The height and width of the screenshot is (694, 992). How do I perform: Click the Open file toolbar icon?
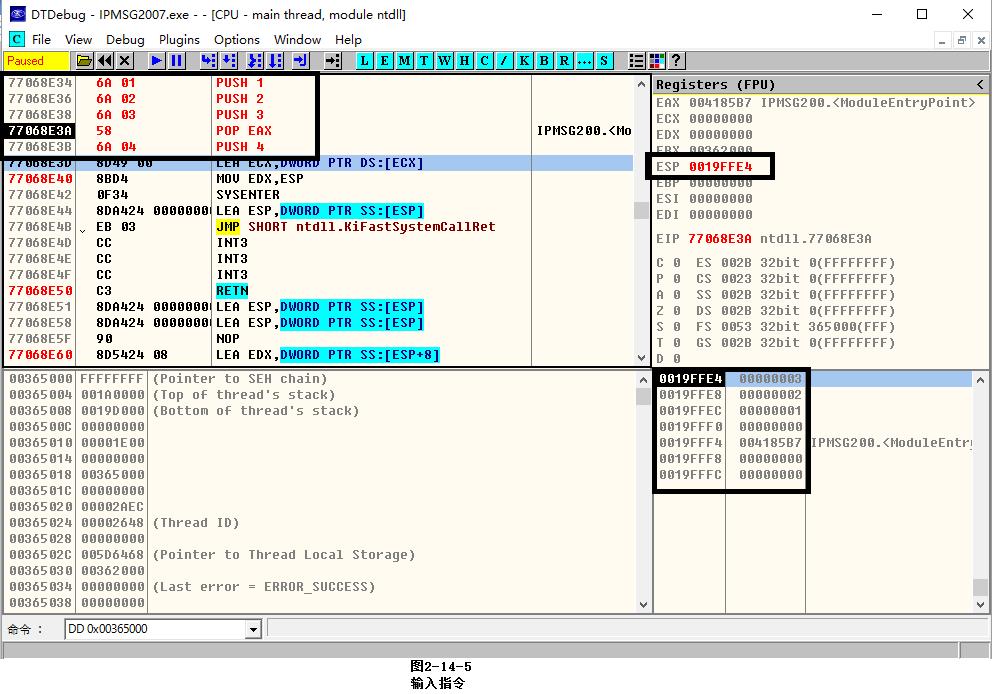point(85,61)
